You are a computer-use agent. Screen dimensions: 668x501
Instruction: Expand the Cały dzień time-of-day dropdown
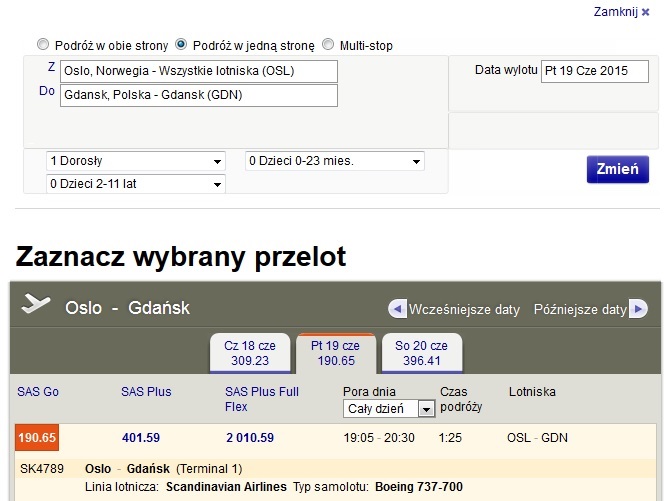[x=389, y=409]
